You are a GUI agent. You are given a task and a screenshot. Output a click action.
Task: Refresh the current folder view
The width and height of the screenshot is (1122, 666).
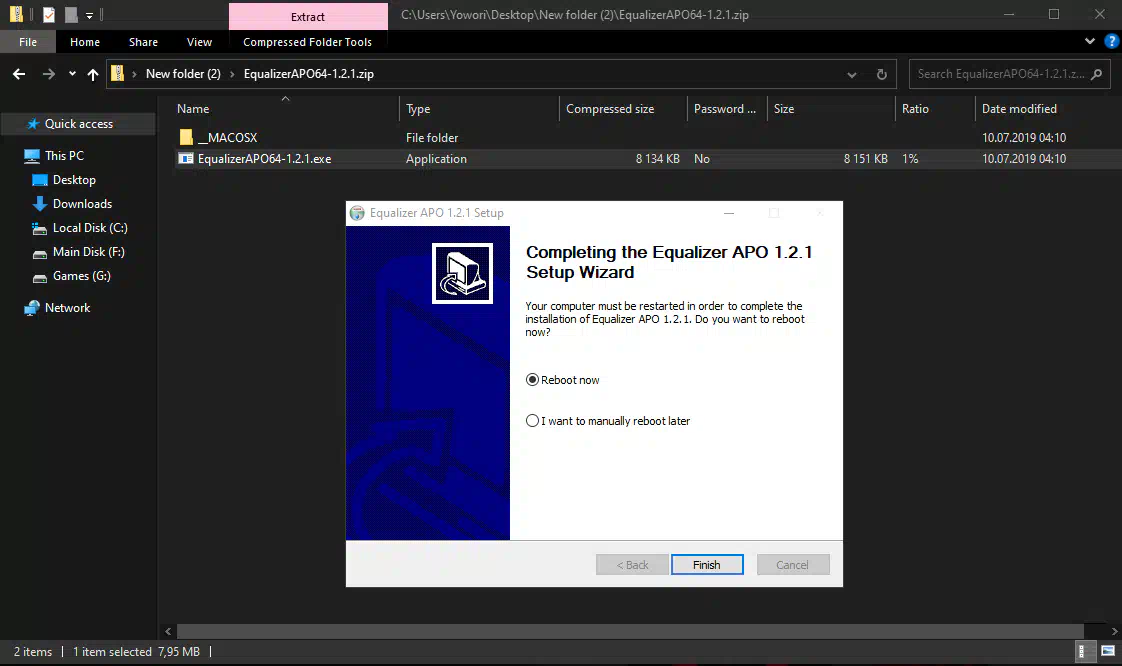[x=882, y=74]
